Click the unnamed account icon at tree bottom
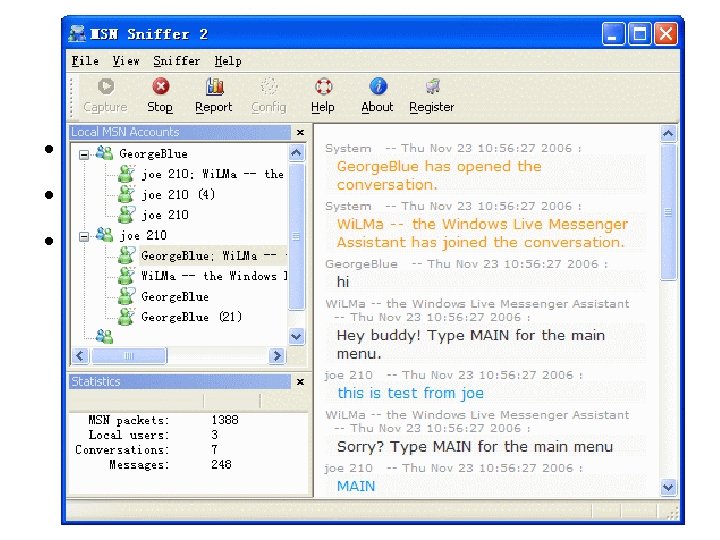The image size is (720, 540). pyautogui.click(x=104, y=337)
